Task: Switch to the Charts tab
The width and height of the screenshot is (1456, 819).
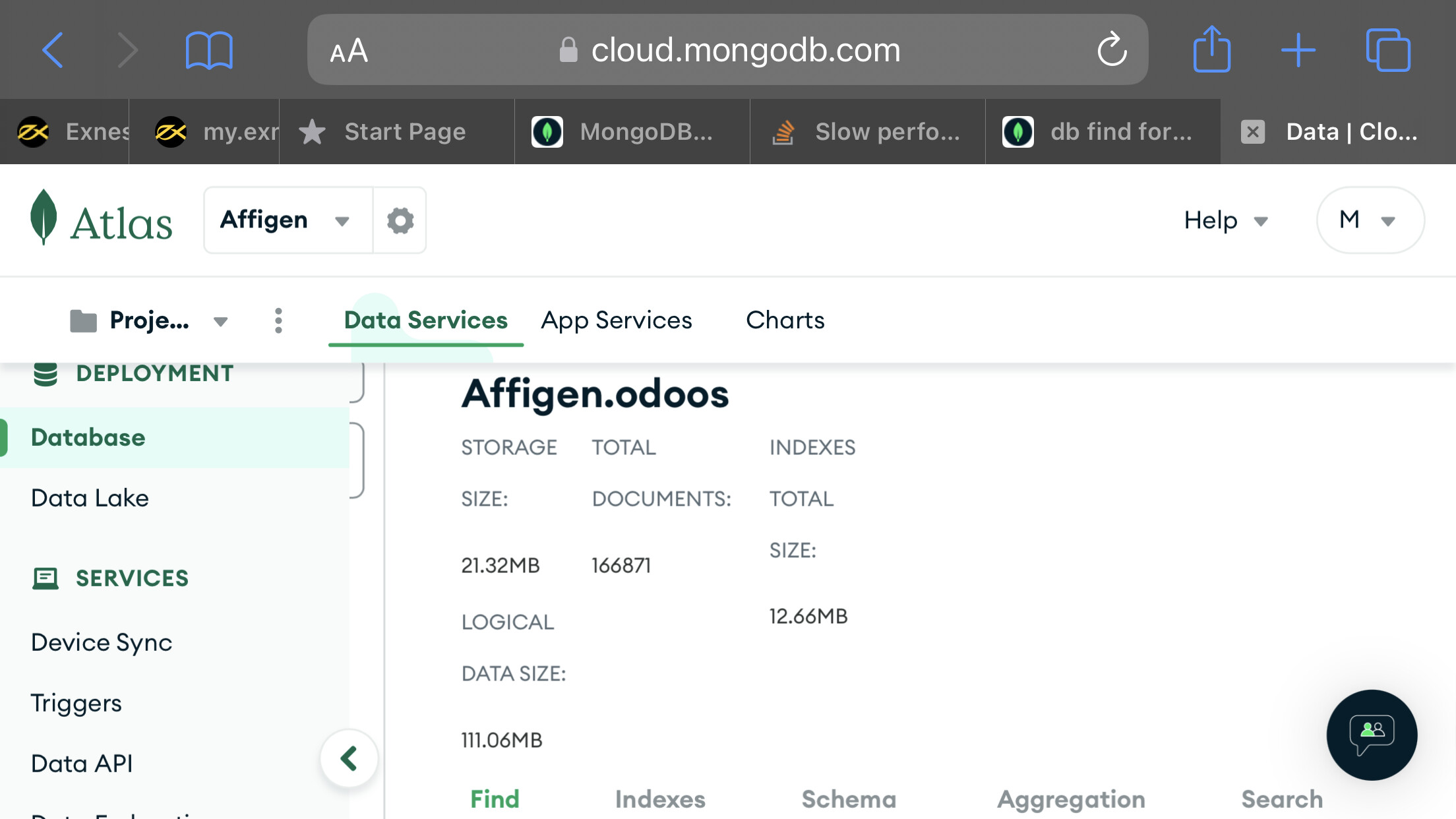Action: pos(785,320)
